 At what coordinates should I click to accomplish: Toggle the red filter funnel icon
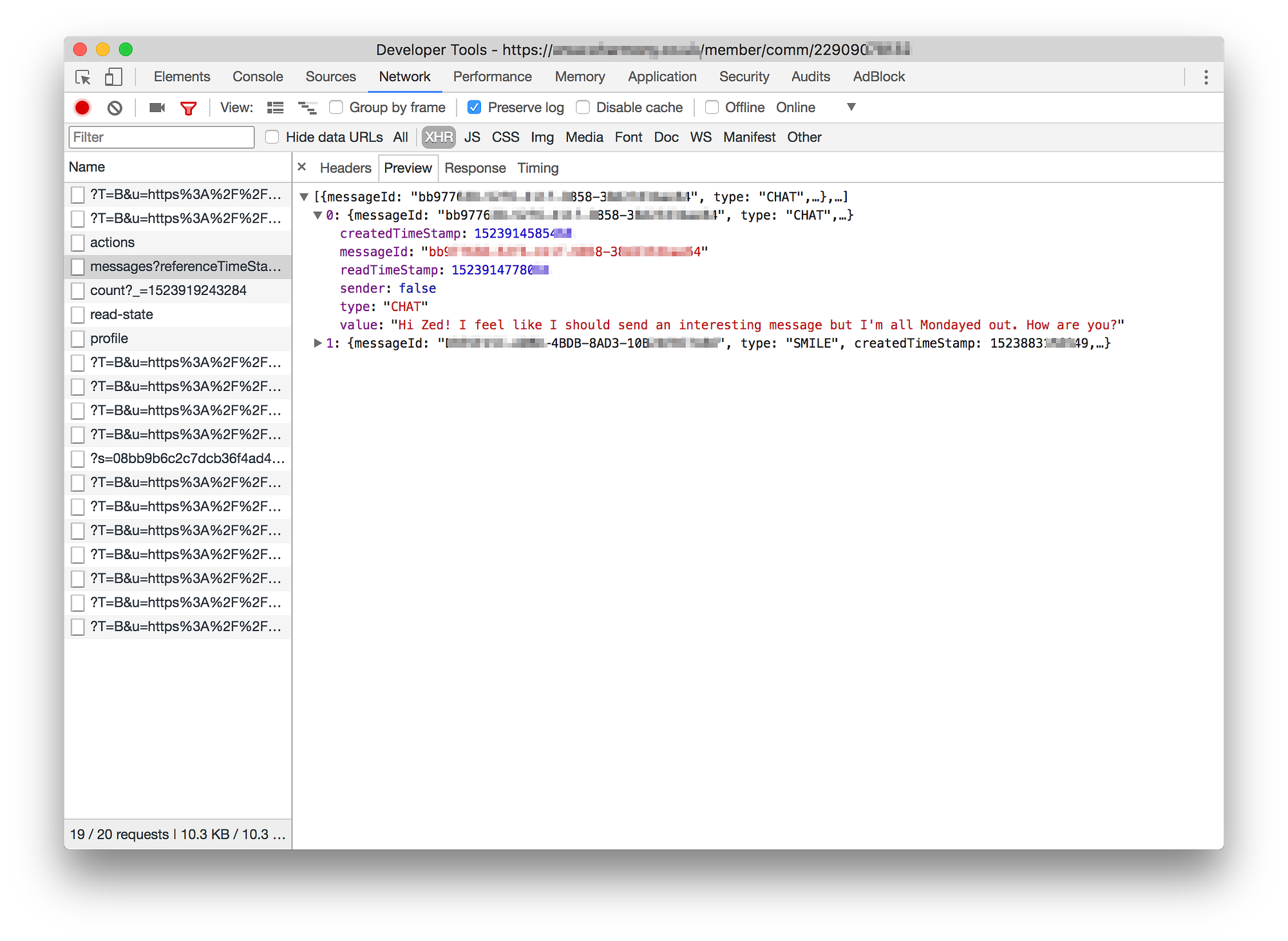(x=188, y=108)
